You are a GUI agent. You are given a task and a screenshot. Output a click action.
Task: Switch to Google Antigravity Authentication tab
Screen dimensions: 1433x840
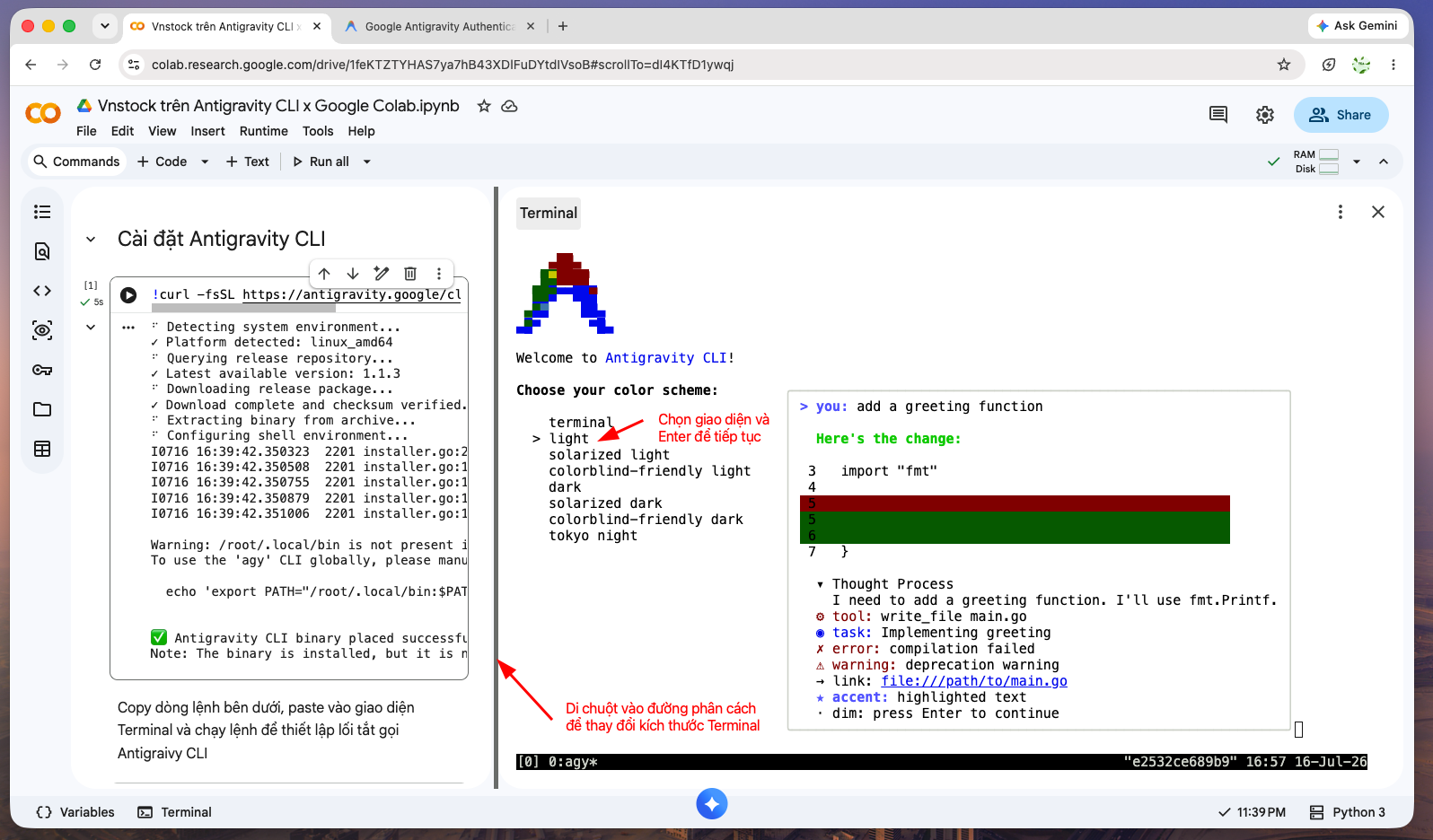439,27
